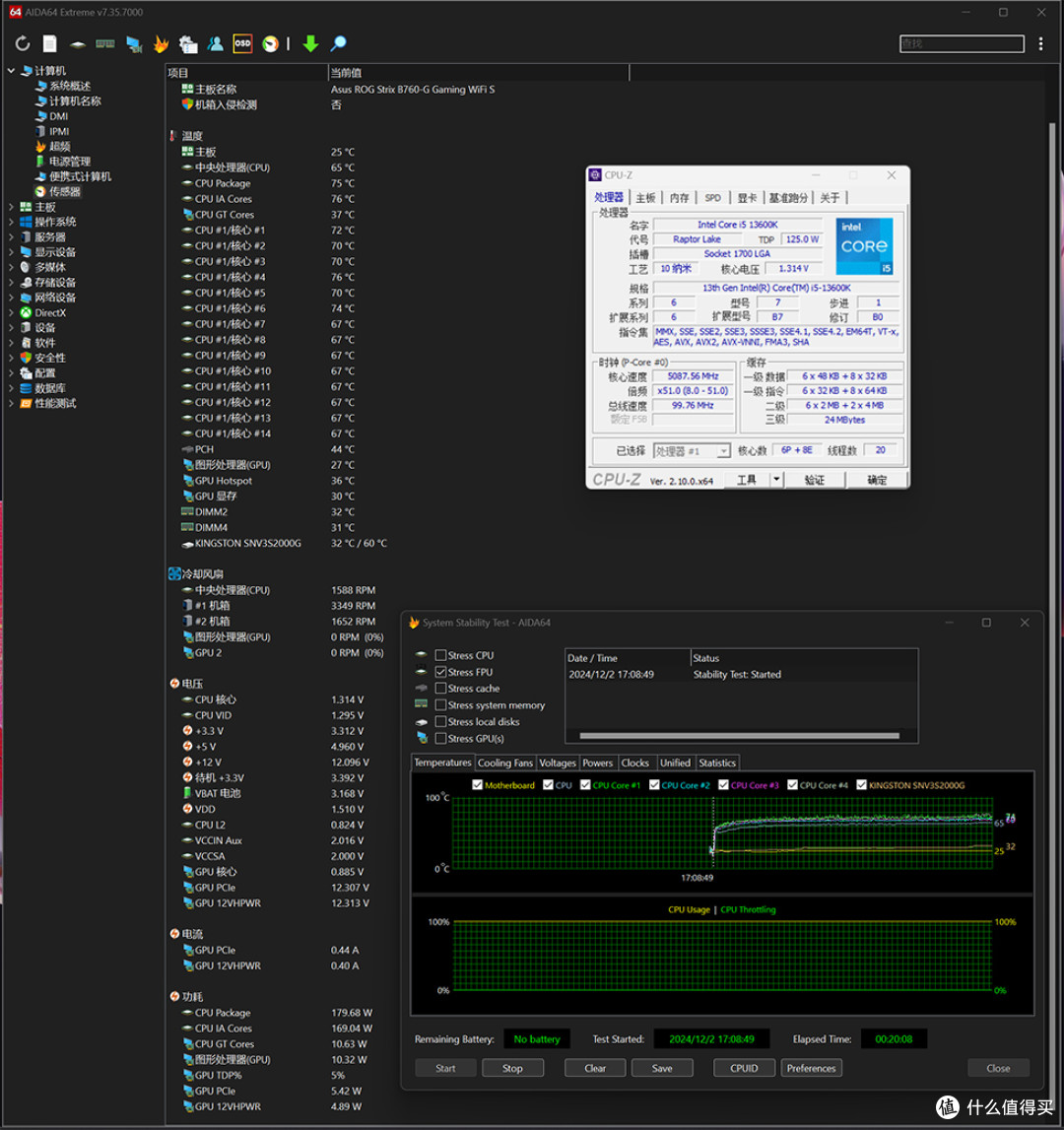Uncheck Stress FPU checkbox

[x=440, y=672]
